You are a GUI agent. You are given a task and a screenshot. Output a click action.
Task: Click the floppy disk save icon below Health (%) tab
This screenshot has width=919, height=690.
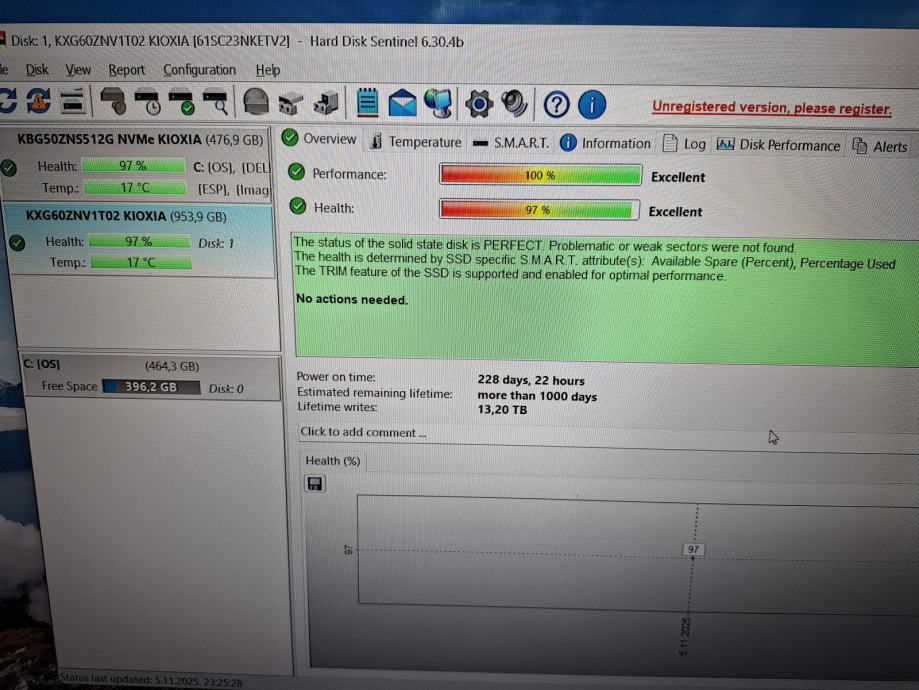pos(315,484)
